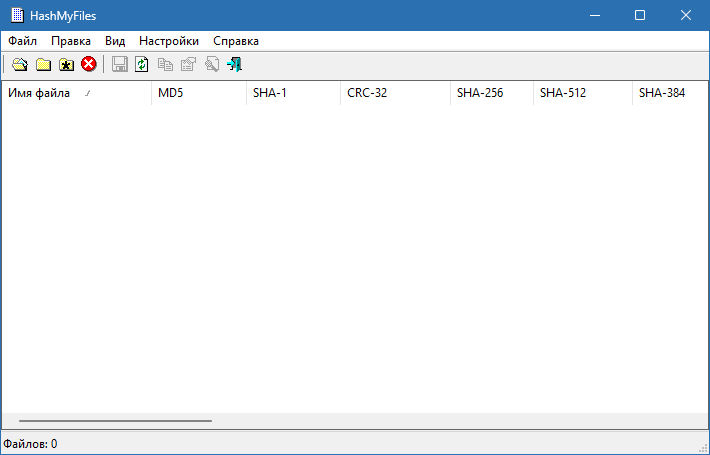Sort by the MD5 column header
Screen dimensions: 710x455
tap(199, 93)
